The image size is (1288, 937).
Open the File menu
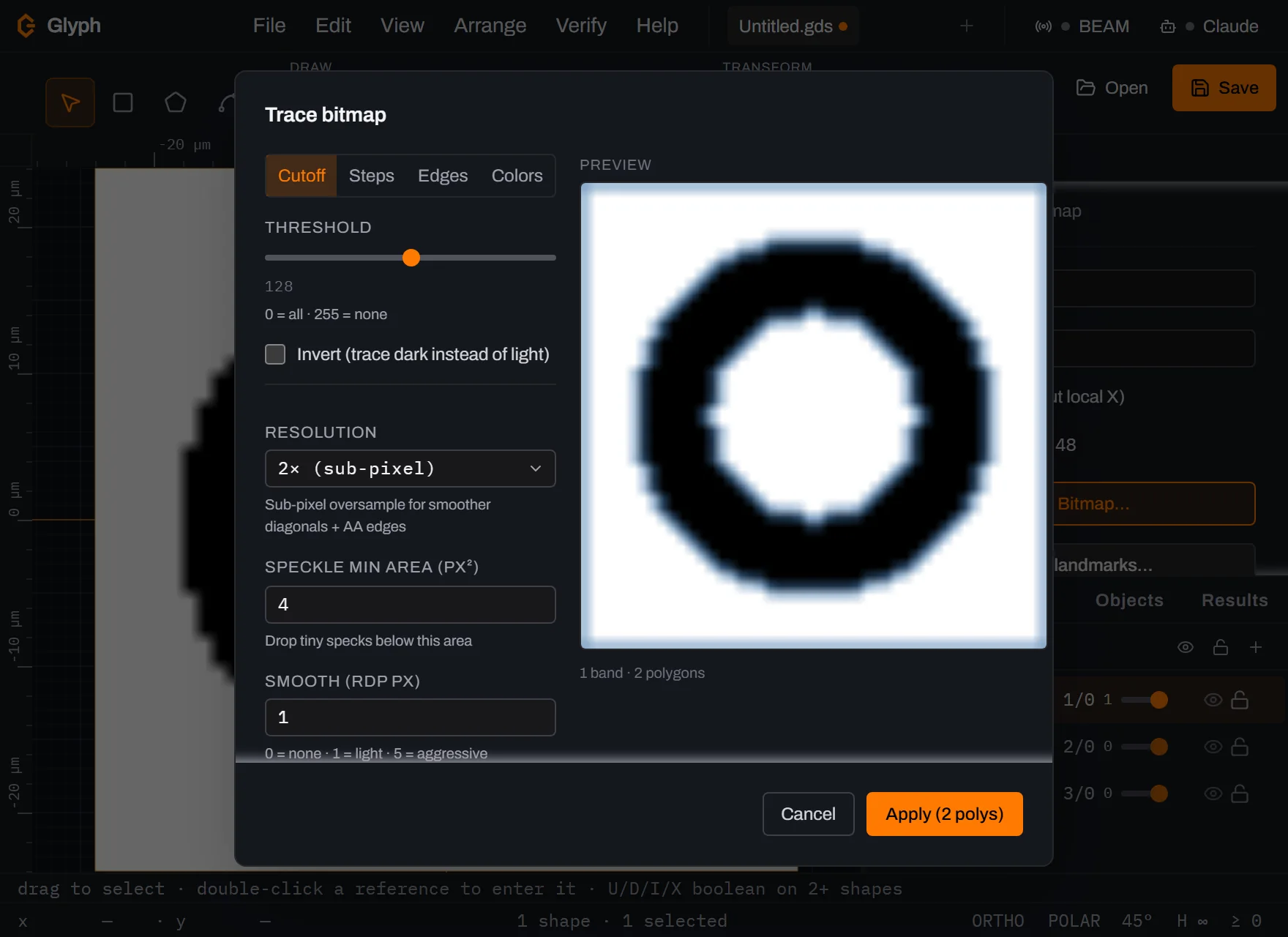(x=269, y=26)
